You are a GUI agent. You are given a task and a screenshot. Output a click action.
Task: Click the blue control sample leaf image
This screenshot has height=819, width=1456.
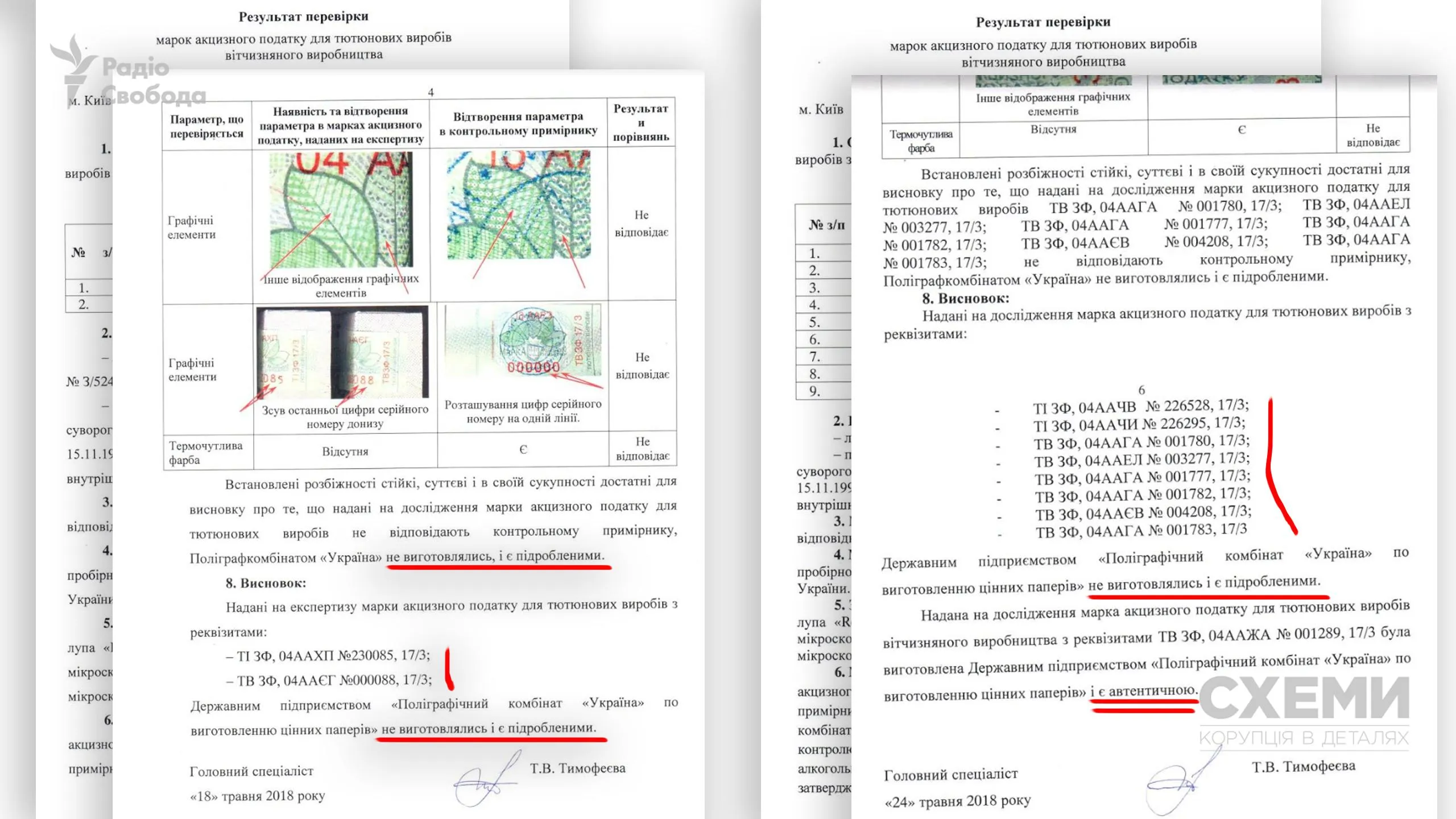pos(519,206)
